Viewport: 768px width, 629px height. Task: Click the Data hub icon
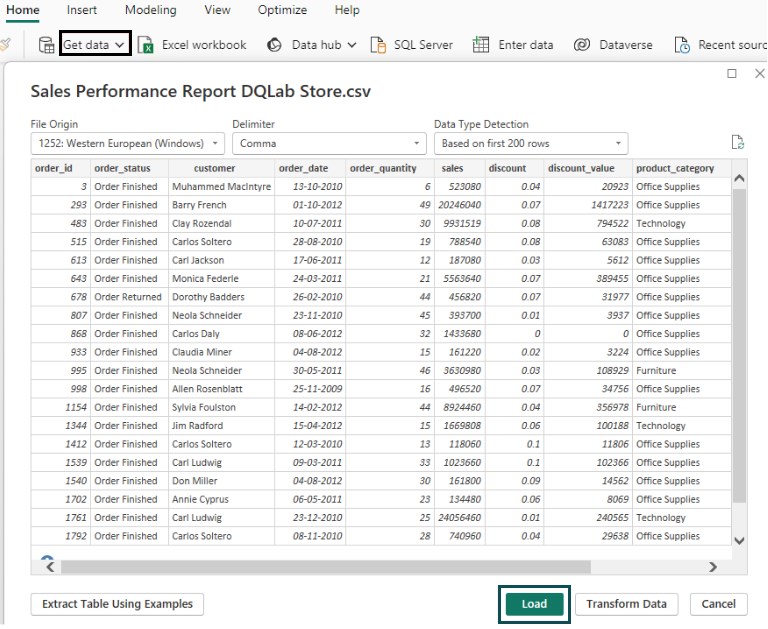(x=274, y=45)
